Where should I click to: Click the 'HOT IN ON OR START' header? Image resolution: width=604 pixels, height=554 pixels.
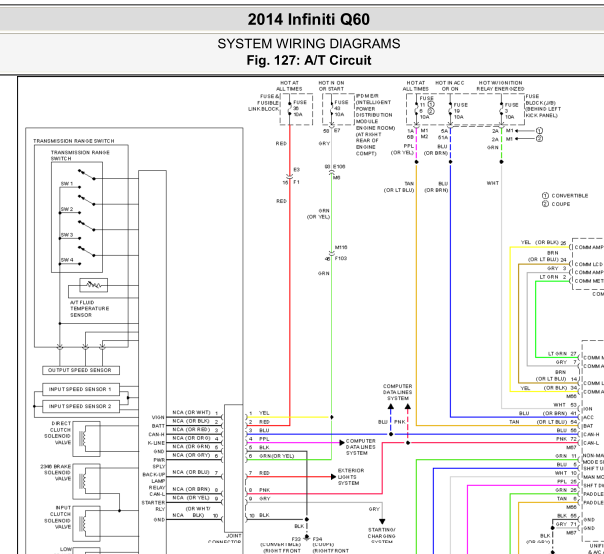(331, 86)
